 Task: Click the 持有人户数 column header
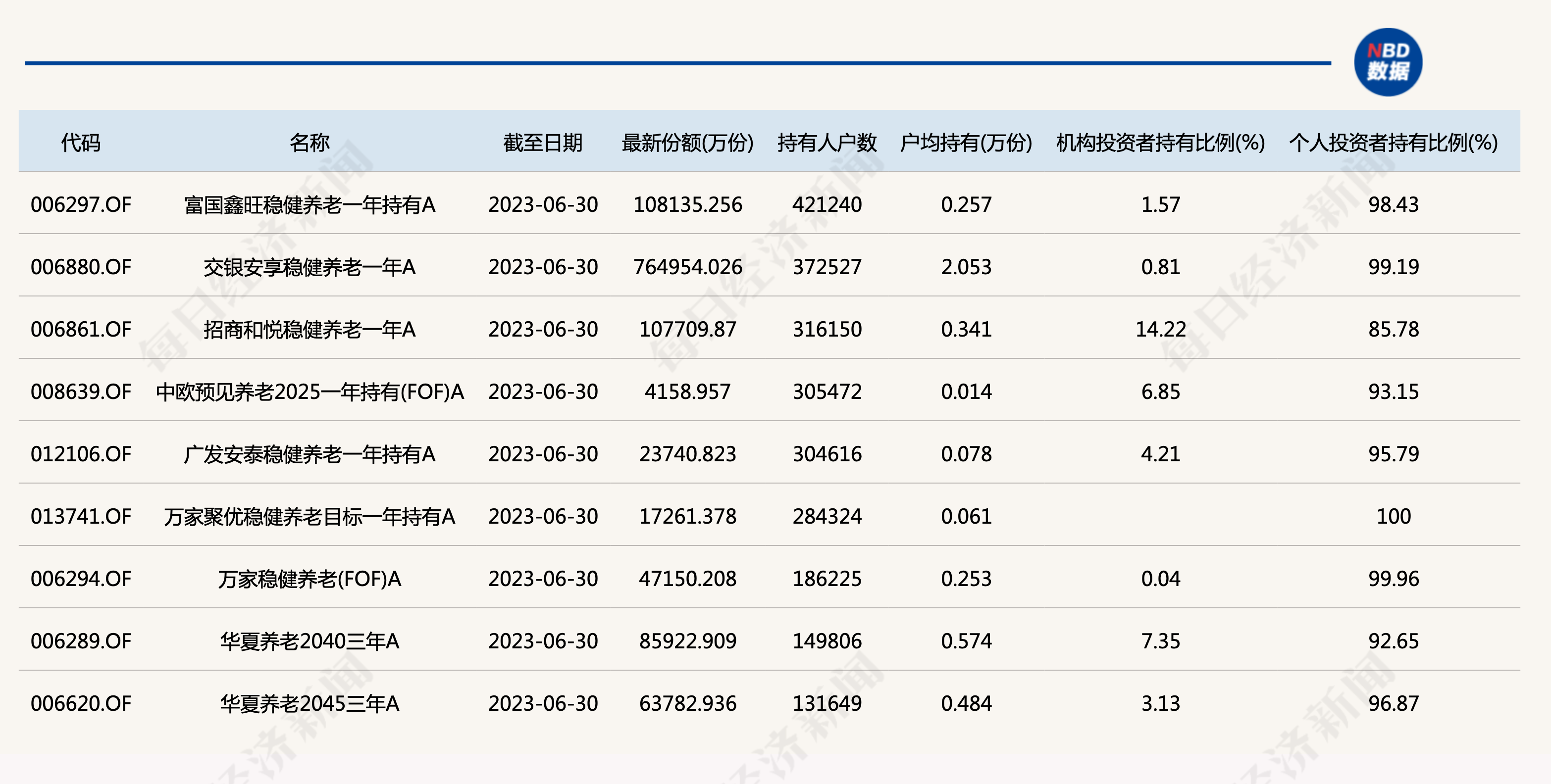click(827, 143)
